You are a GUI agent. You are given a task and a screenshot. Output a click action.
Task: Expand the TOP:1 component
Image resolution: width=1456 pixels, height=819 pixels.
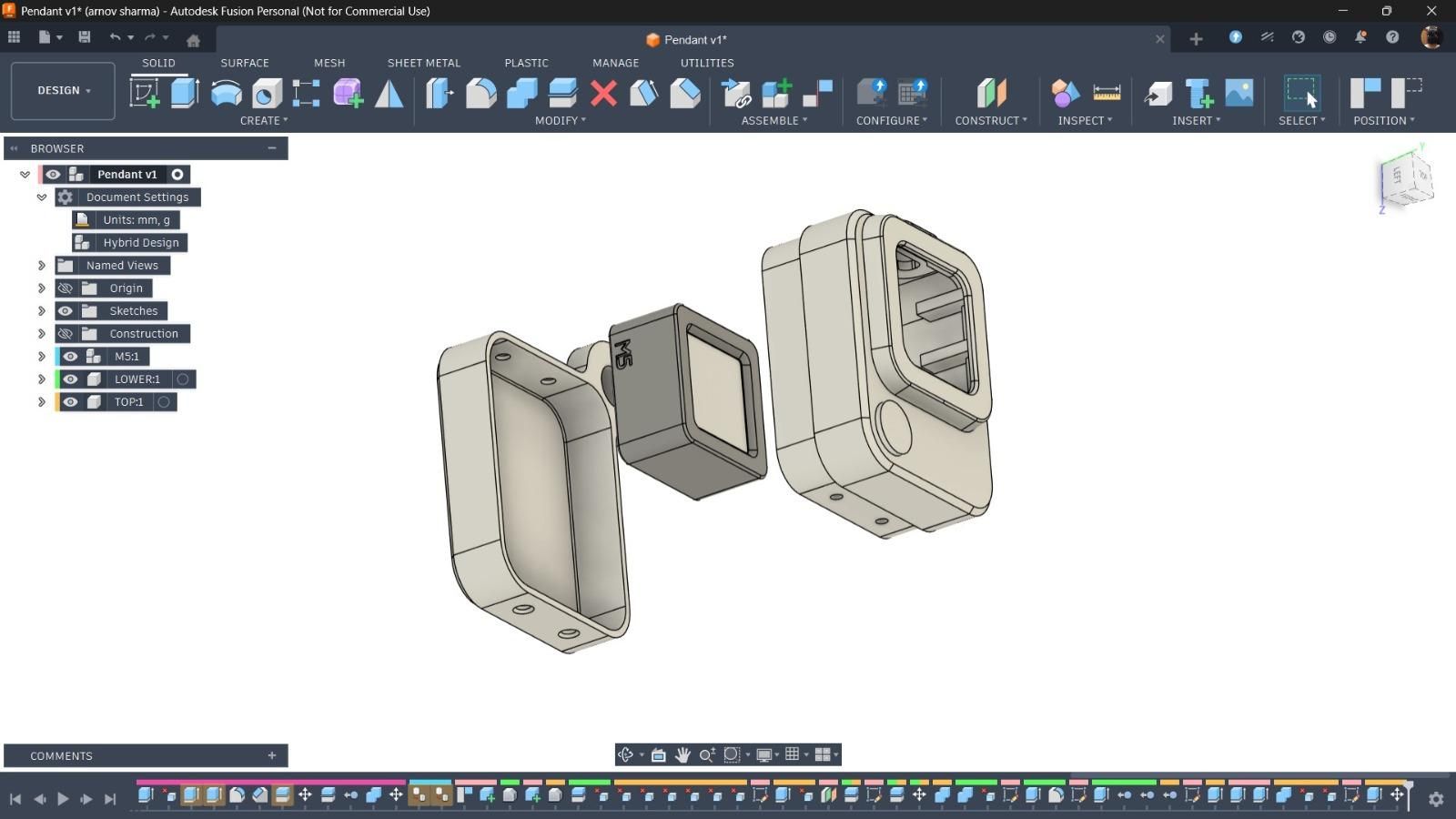pyautogui.click(x=42, y=402)
